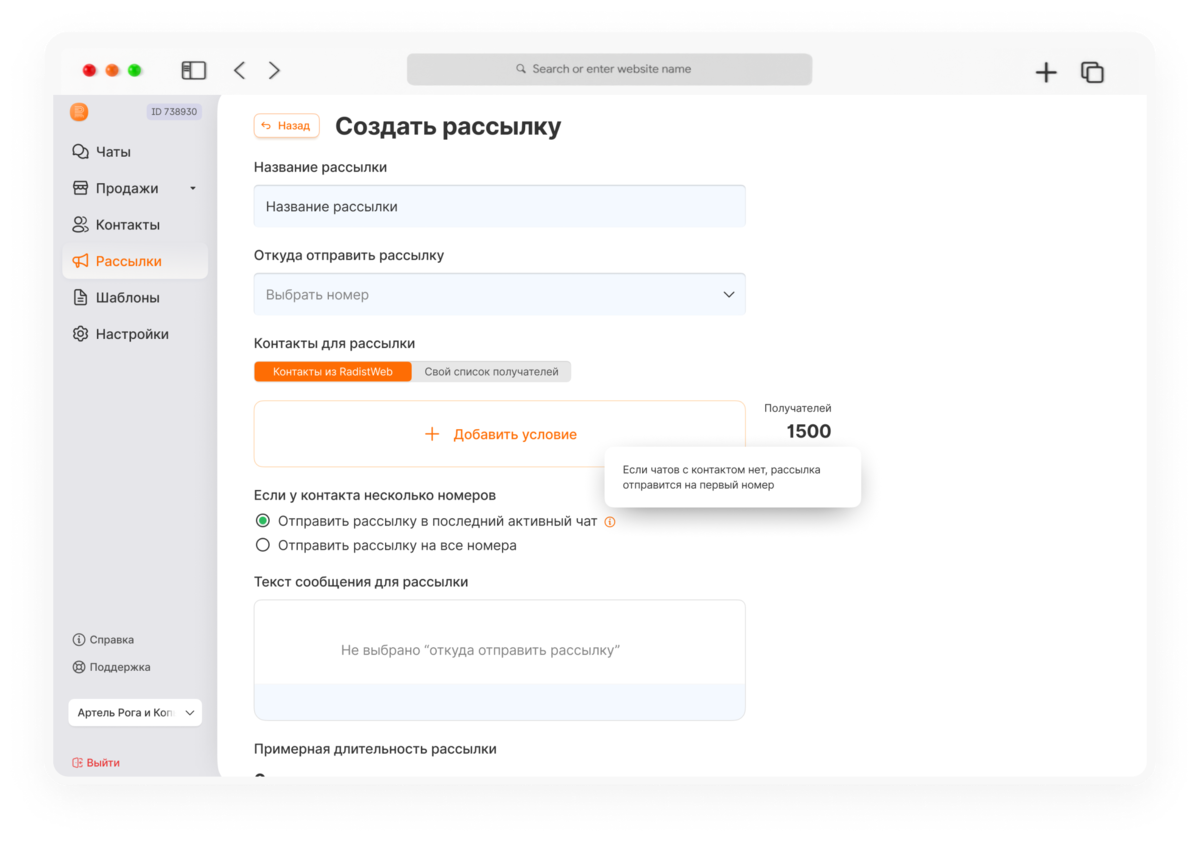Open the Артель Рога и Копыта company selector

pos(135,713)
